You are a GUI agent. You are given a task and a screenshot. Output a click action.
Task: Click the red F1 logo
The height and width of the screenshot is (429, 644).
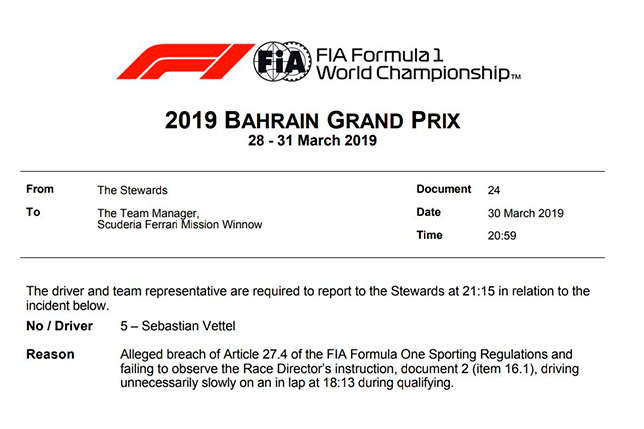[x=183, y=62]
